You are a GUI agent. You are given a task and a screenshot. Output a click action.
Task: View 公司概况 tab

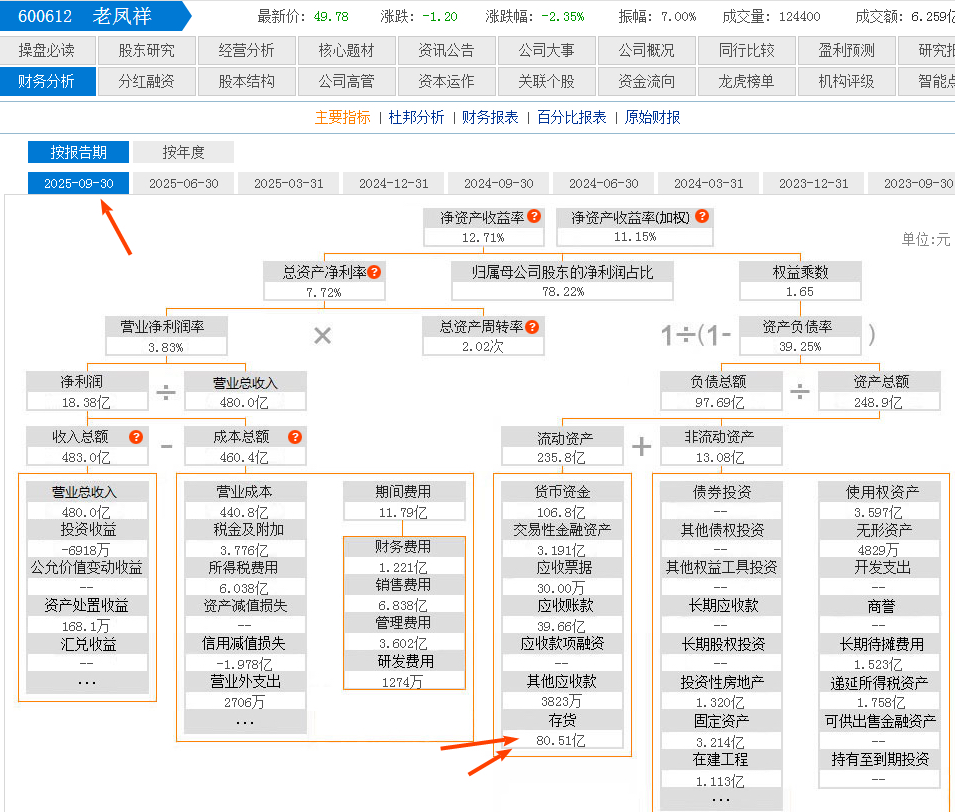[646, 51]
